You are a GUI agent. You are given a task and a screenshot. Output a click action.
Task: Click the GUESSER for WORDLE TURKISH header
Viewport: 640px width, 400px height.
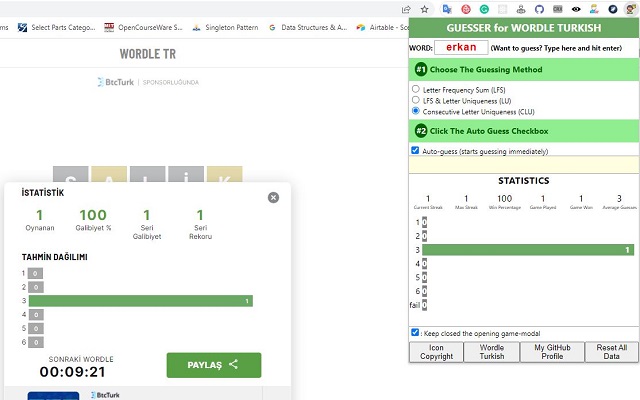click(524, 28)
